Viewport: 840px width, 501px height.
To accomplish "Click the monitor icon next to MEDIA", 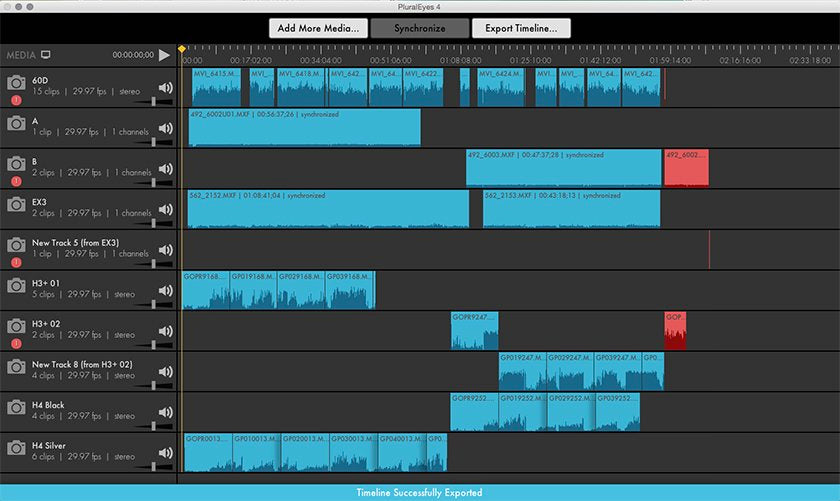I will coord(46,55).
